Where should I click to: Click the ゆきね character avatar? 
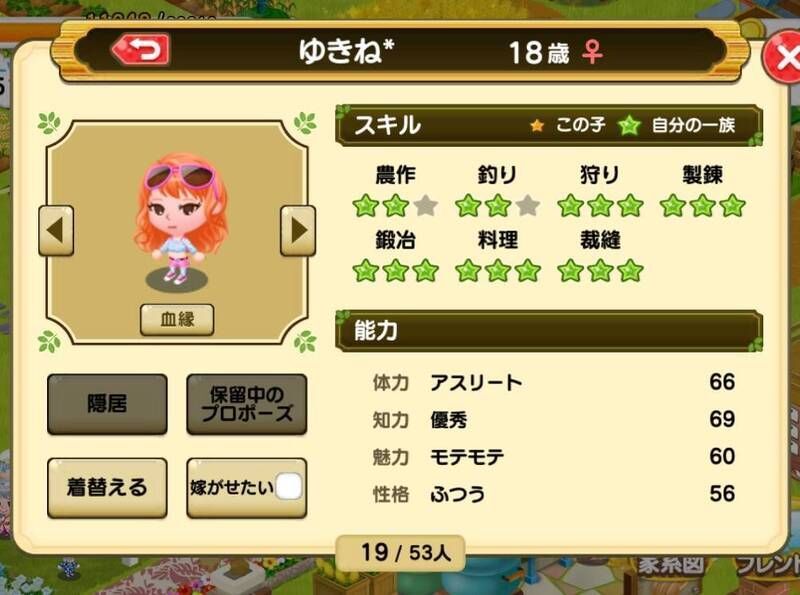179,219
